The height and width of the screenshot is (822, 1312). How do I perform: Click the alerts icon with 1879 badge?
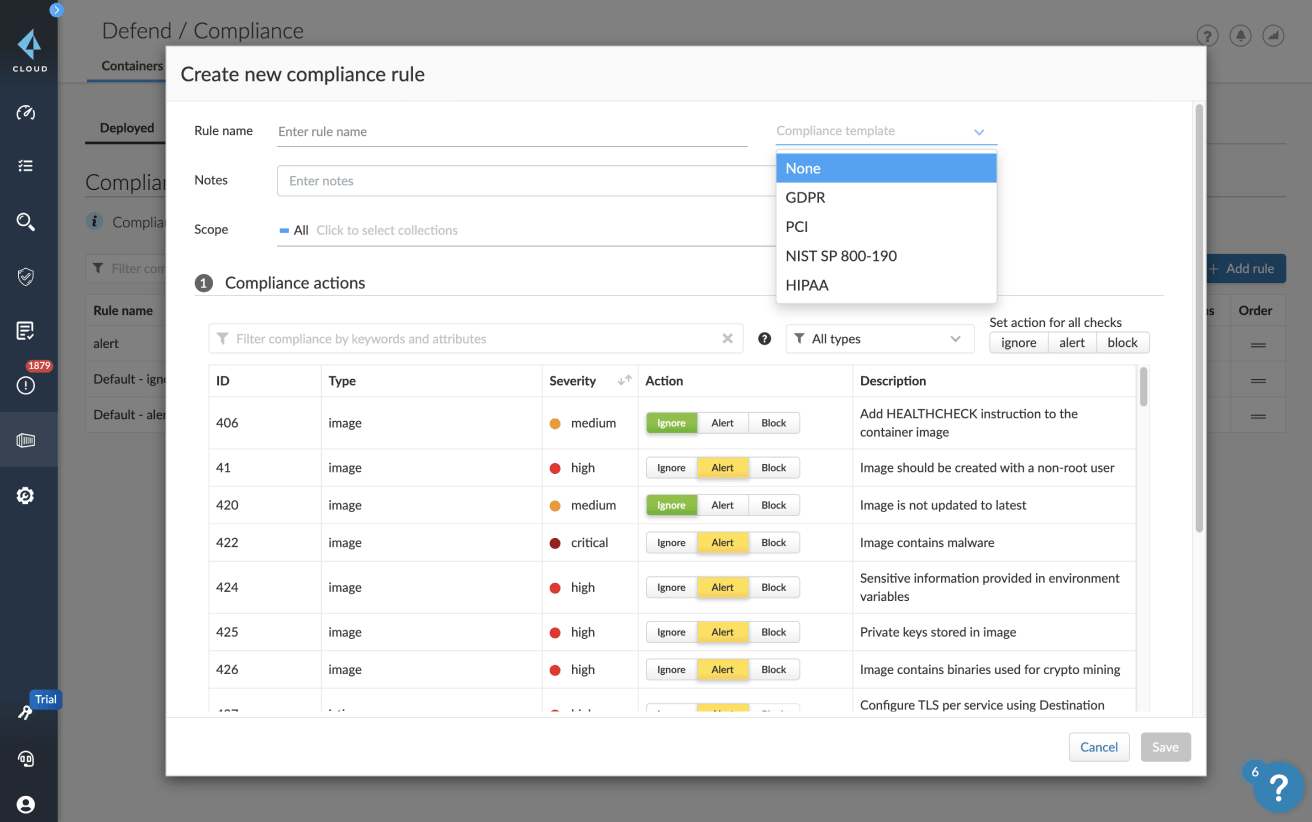tap(26, 385)
